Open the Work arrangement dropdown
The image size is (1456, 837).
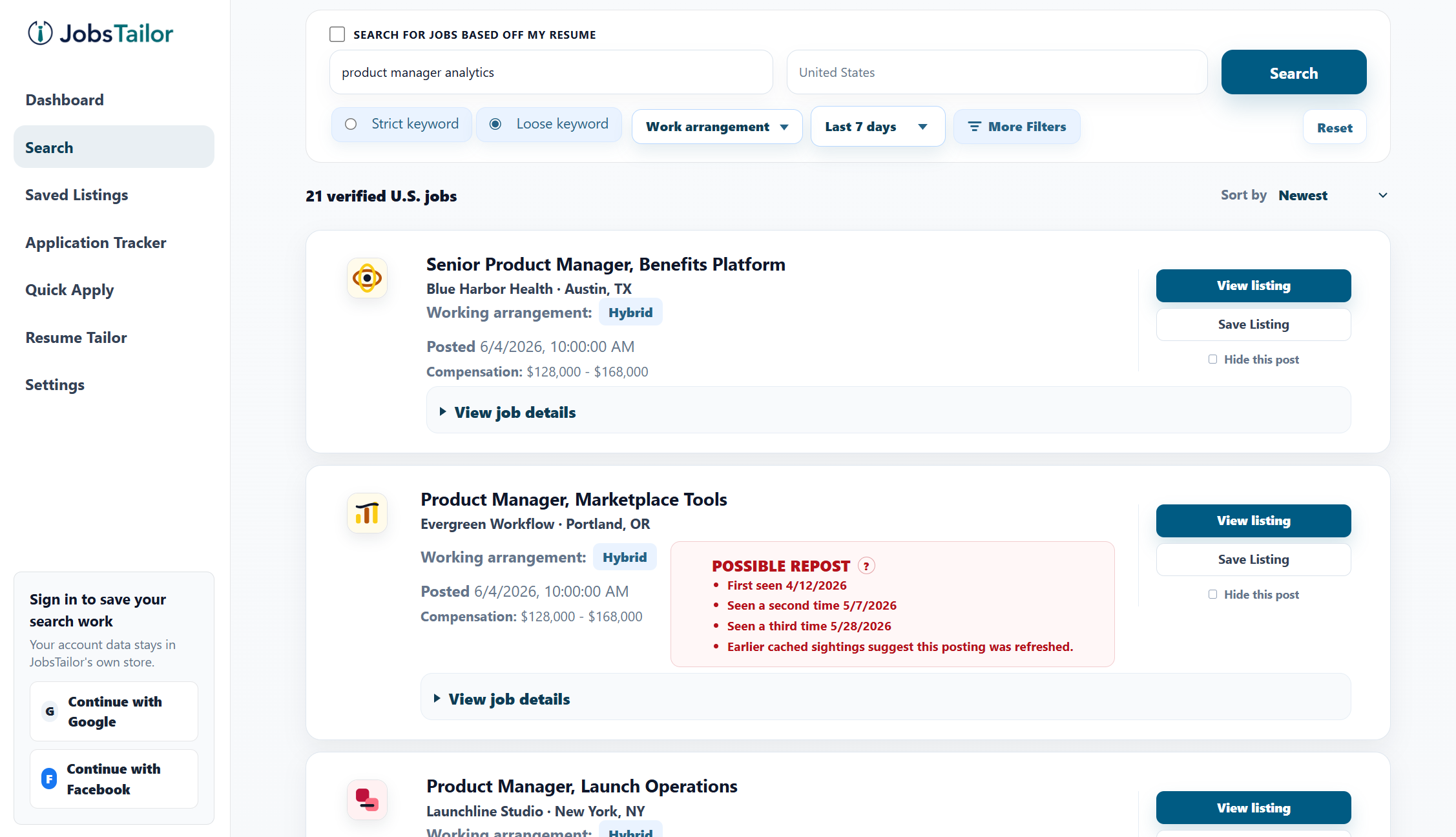click(x=717, y=127)
